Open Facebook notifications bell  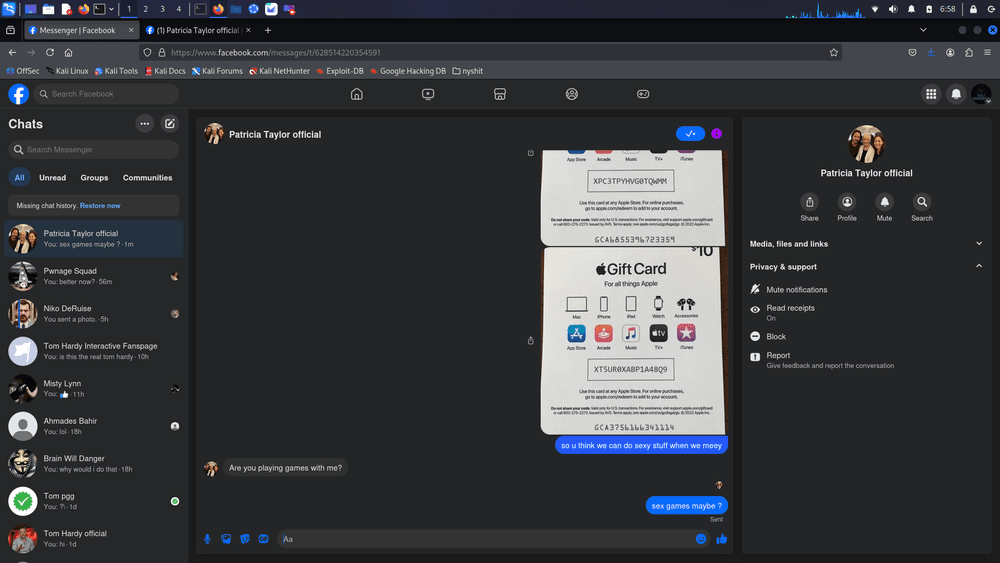956,94
